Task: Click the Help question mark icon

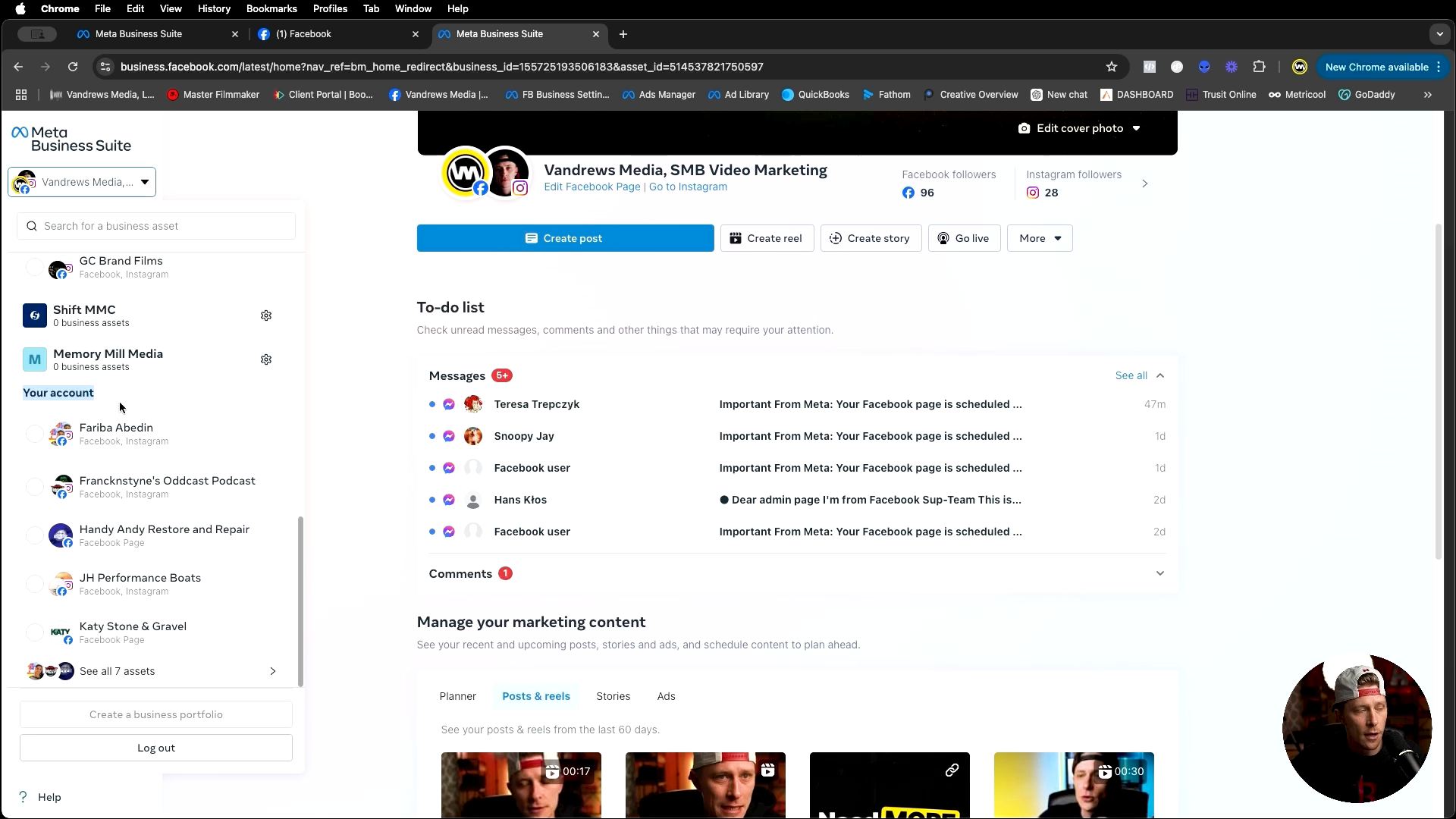Action: (x=23, y=797)
